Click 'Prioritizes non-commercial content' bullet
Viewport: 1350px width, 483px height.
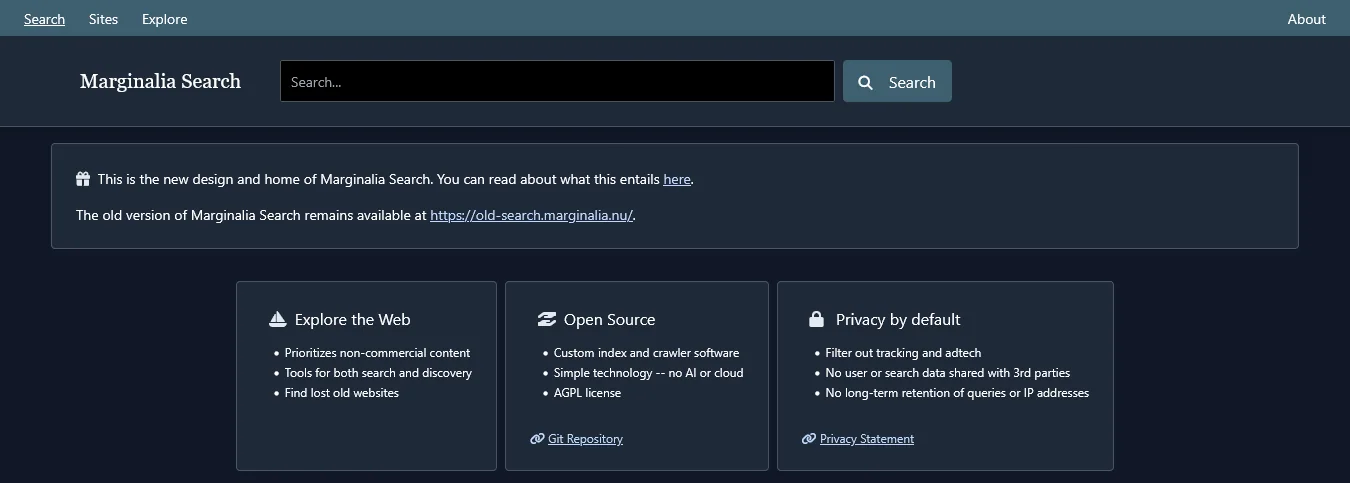[x=377, y=353]
